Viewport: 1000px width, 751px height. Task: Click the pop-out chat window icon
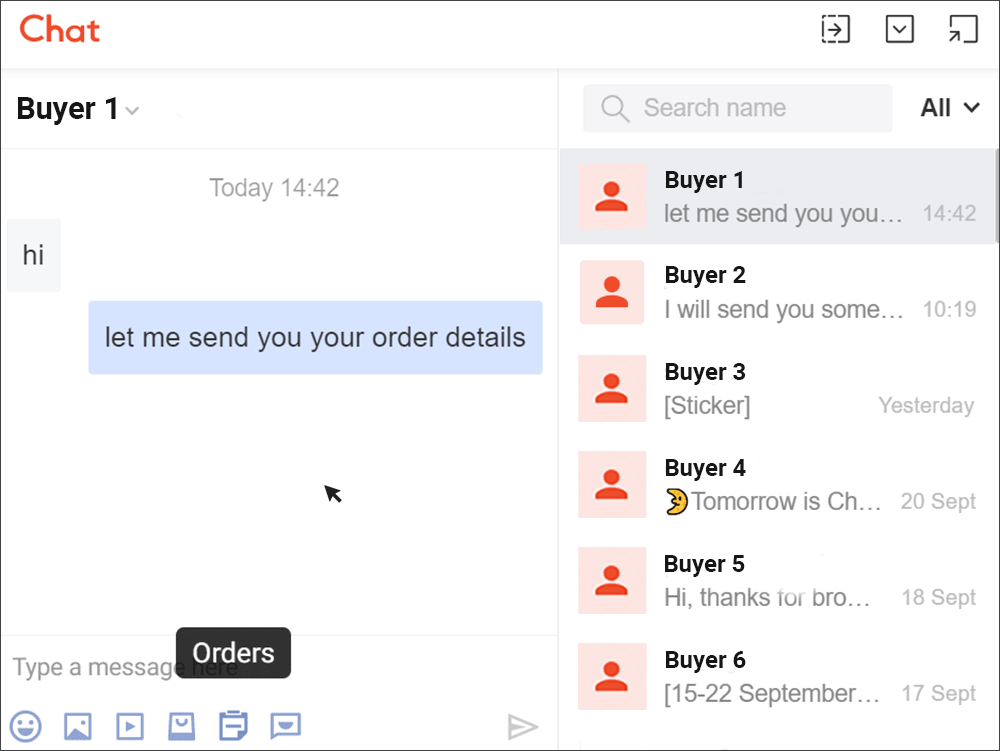[x=835, y=29]
